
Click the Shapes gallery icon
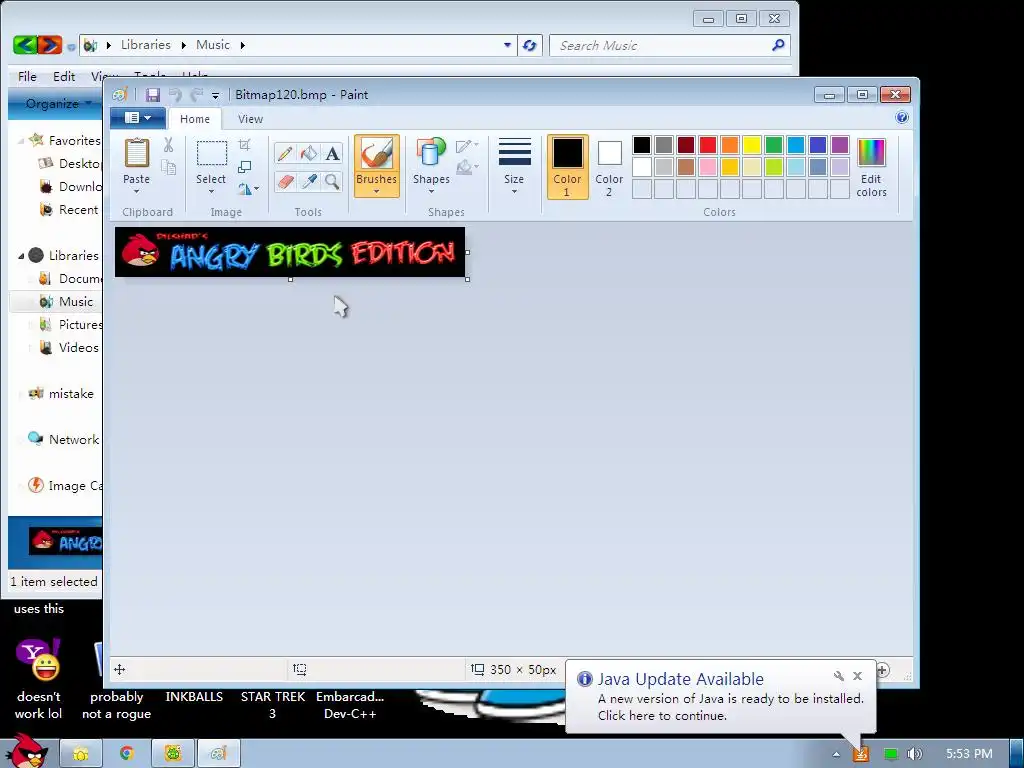point(431,152)
